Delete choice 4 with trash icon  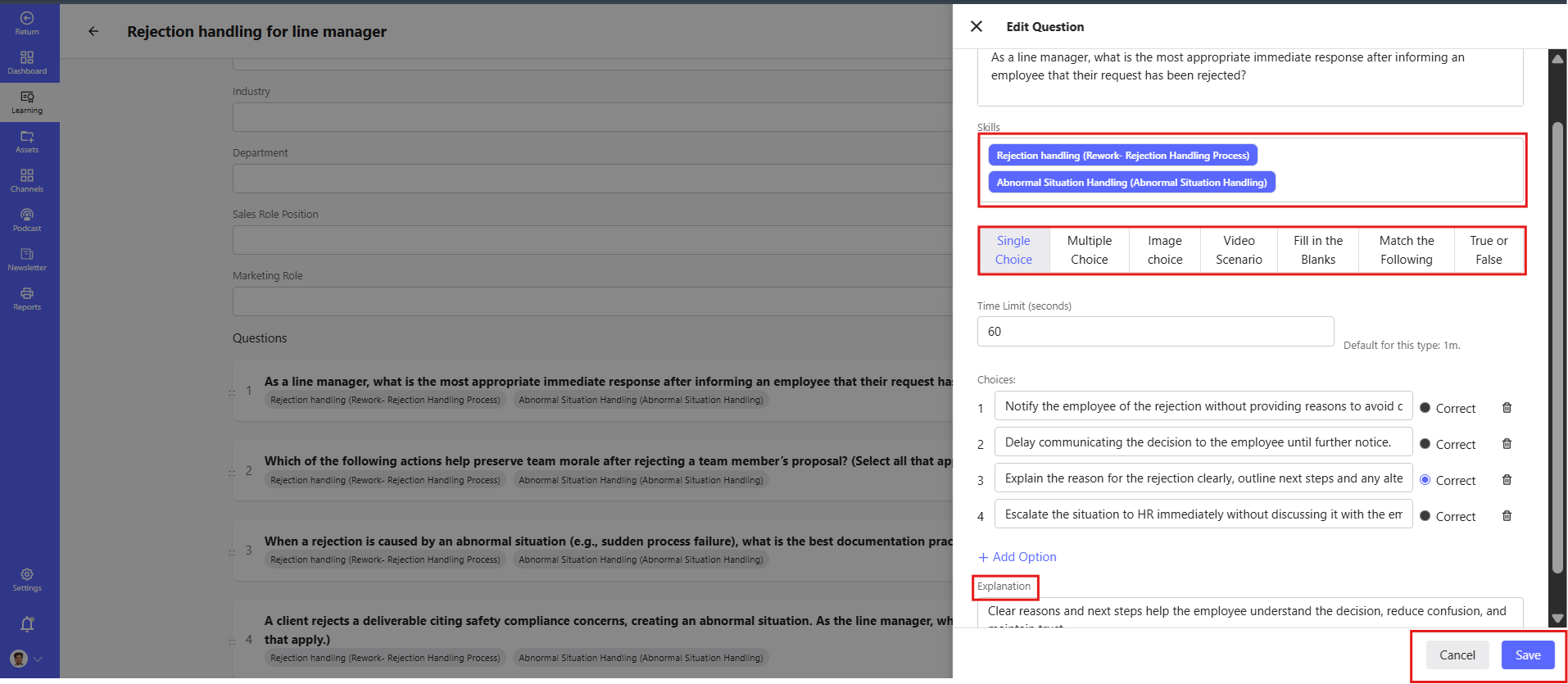tap(1507, 516)
